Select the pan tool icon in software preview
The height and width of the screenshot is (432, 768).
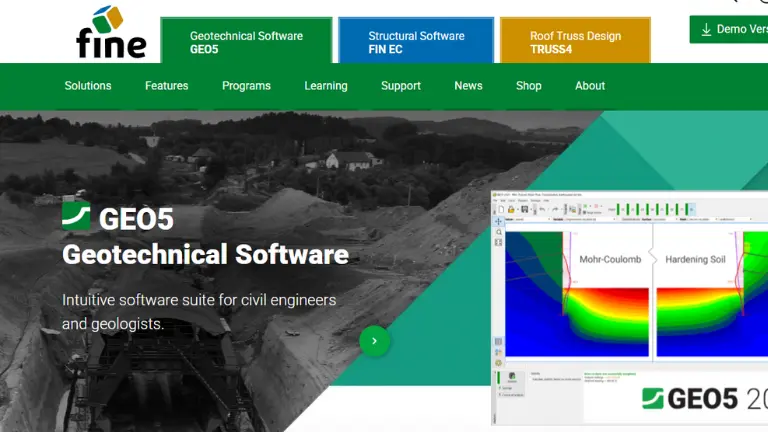click(499, 221)
